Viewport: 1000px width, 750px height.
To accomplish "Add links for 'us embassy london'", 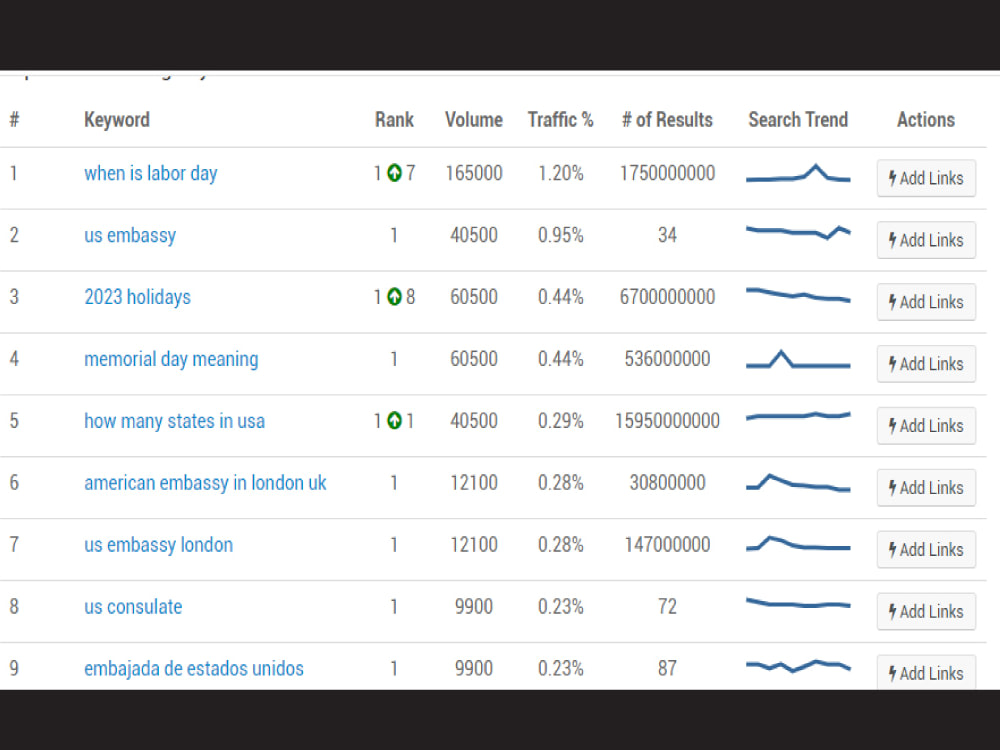I will [x=926, y=549].
